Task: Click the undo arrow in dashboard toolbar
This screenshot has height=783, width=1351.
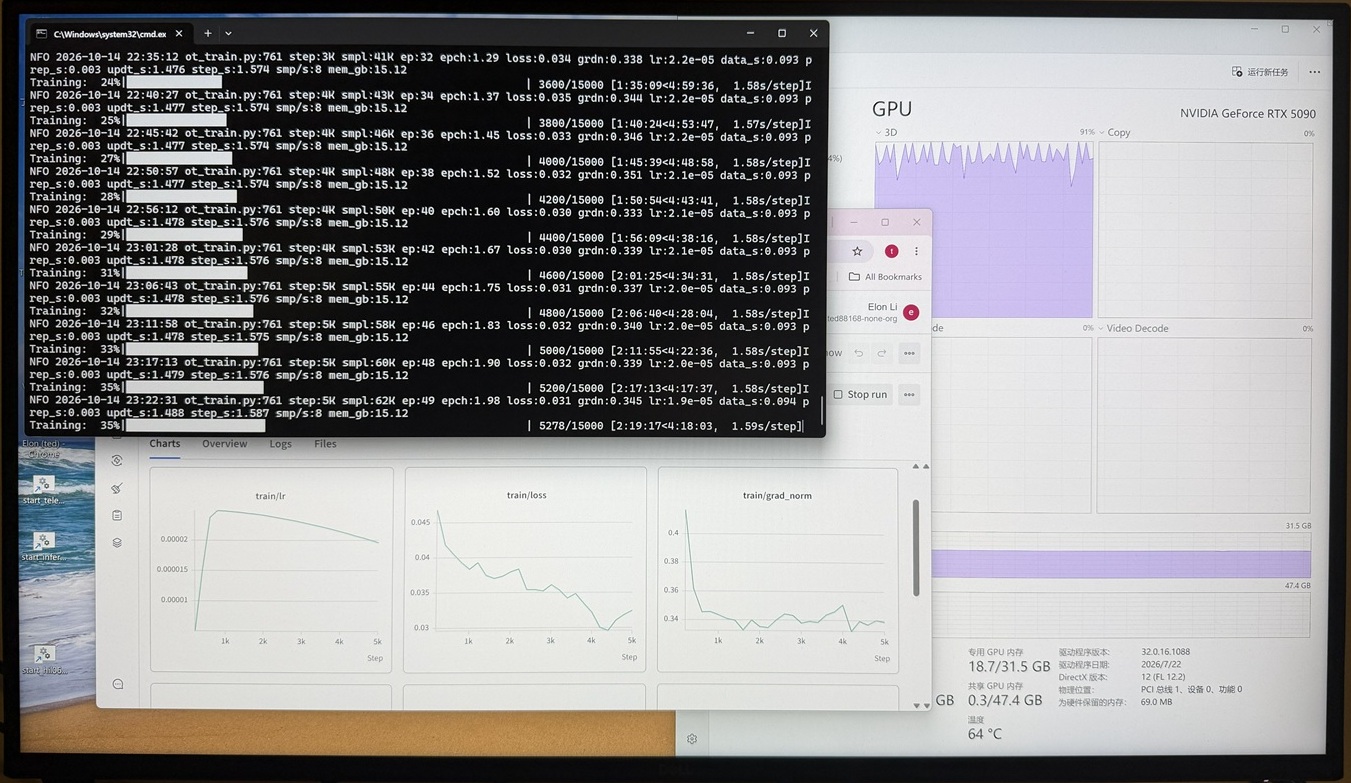Action: 858,353
